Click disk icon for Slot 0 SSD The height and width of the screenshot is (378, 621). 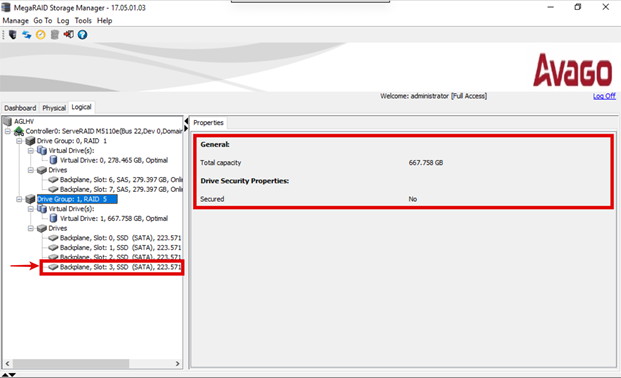[x=53, y=238]
